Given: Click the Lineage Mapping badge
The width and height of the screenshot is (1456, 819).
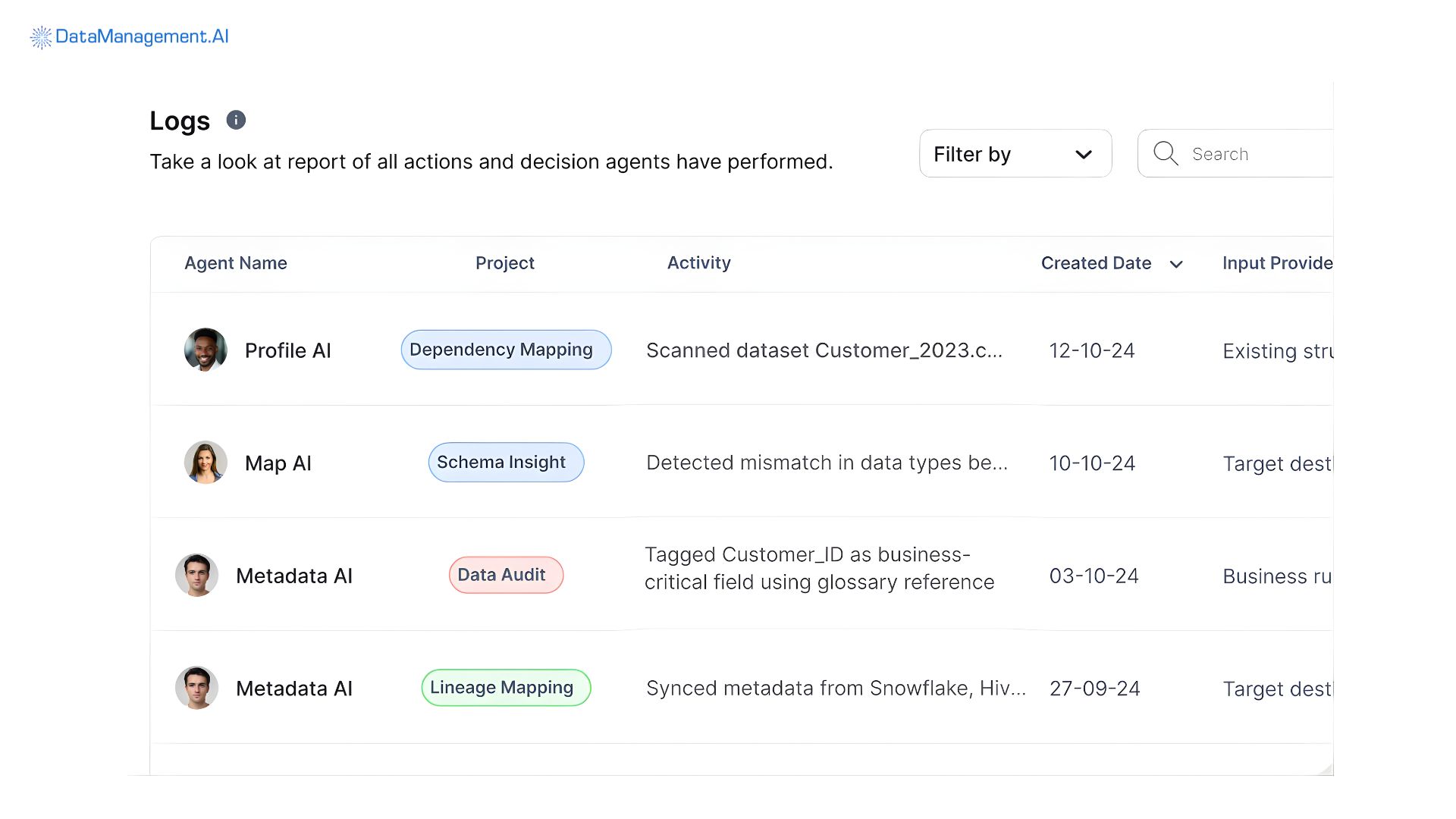Looking at the screenshot, I should [505, 687].
